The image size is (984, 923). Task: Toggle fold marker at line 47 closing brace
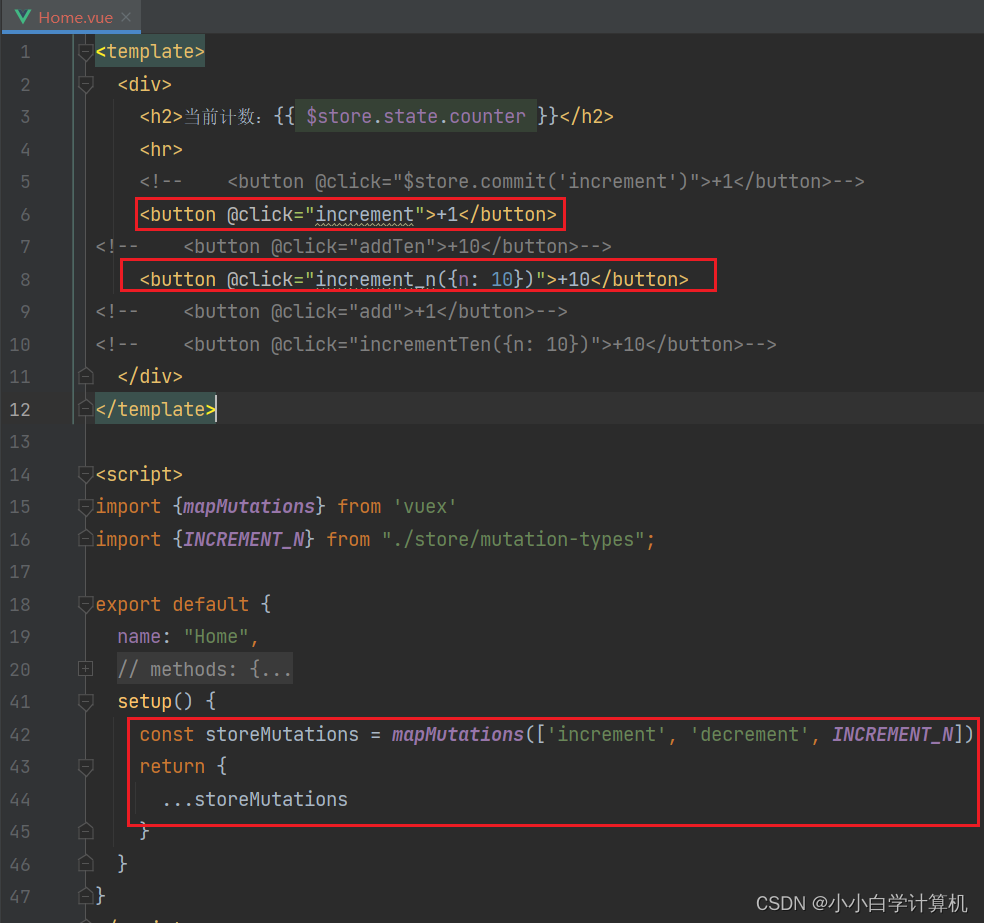click(x=86, y=897)
